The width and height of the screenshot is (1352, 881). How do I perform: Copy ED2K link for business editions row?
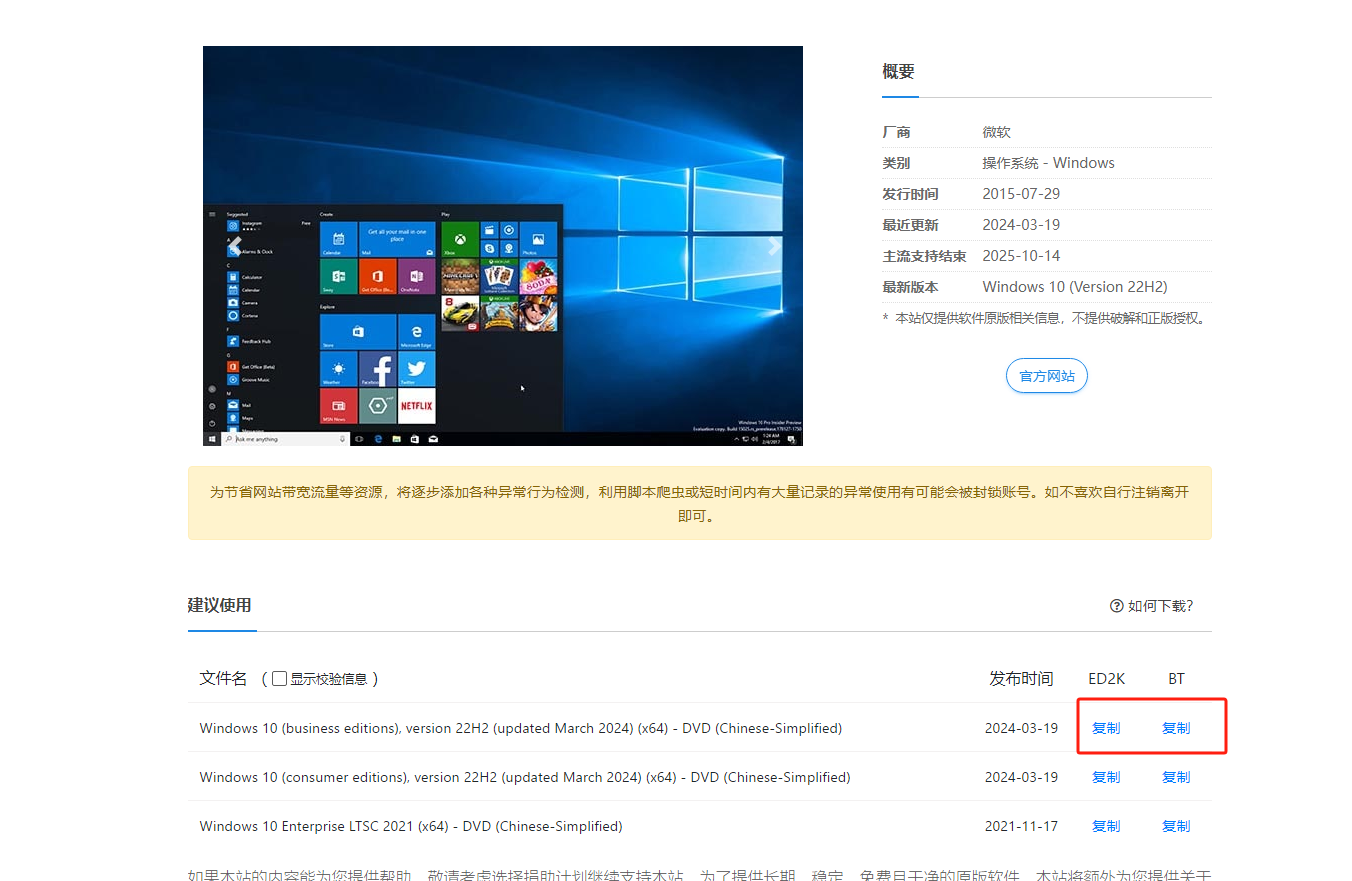point(1106,728)
